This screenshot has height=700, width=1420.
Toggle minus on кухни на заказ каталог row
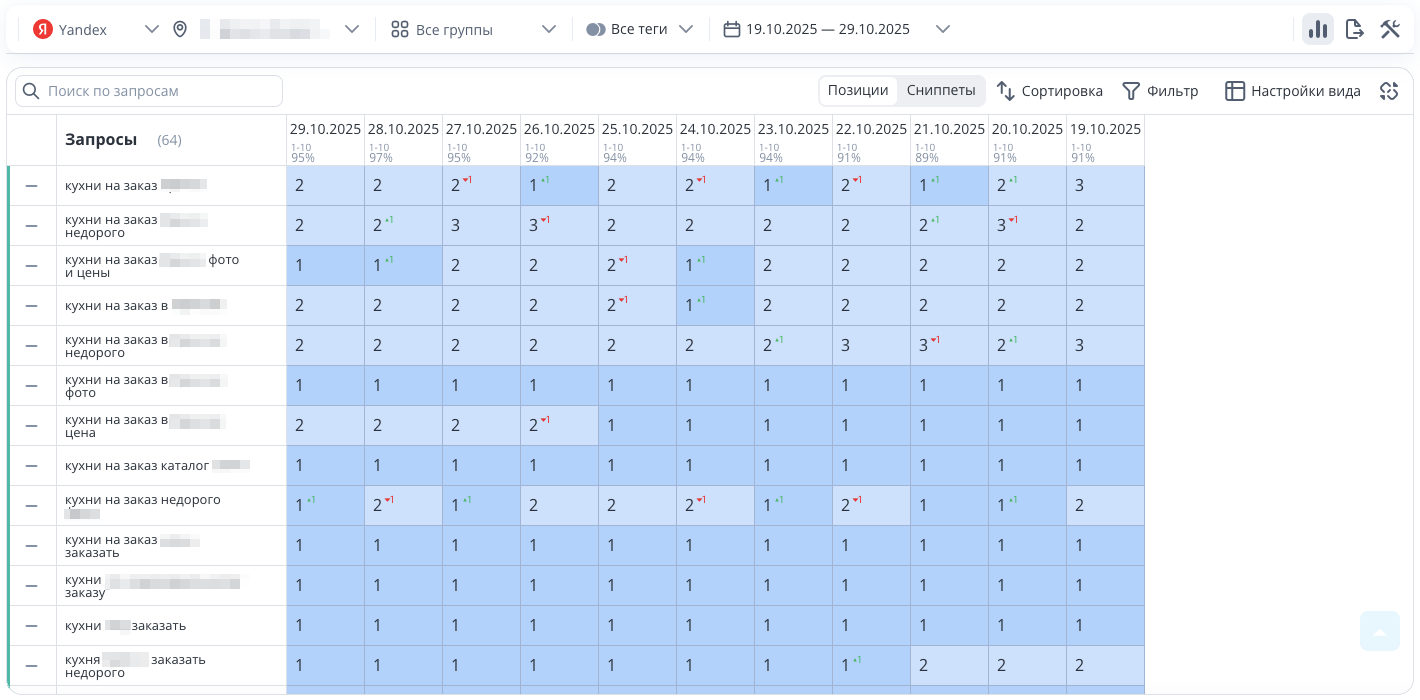[31, 466]
